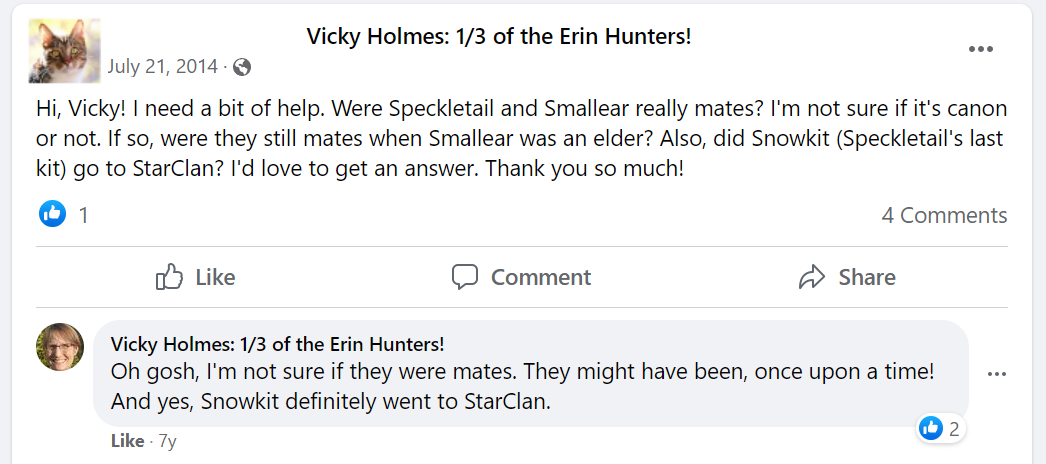Click the like reaction badge on comment
This screenshot has height=464, width=1046.
(x=931, y=428)
